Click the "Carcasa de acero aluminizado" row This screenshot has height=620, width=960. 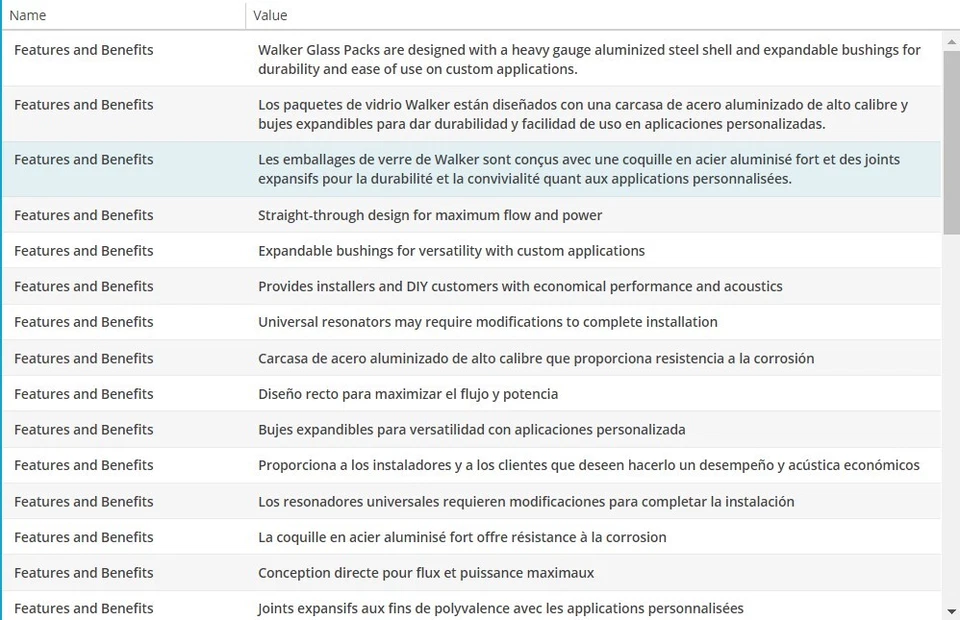click(x=536, y=358)
